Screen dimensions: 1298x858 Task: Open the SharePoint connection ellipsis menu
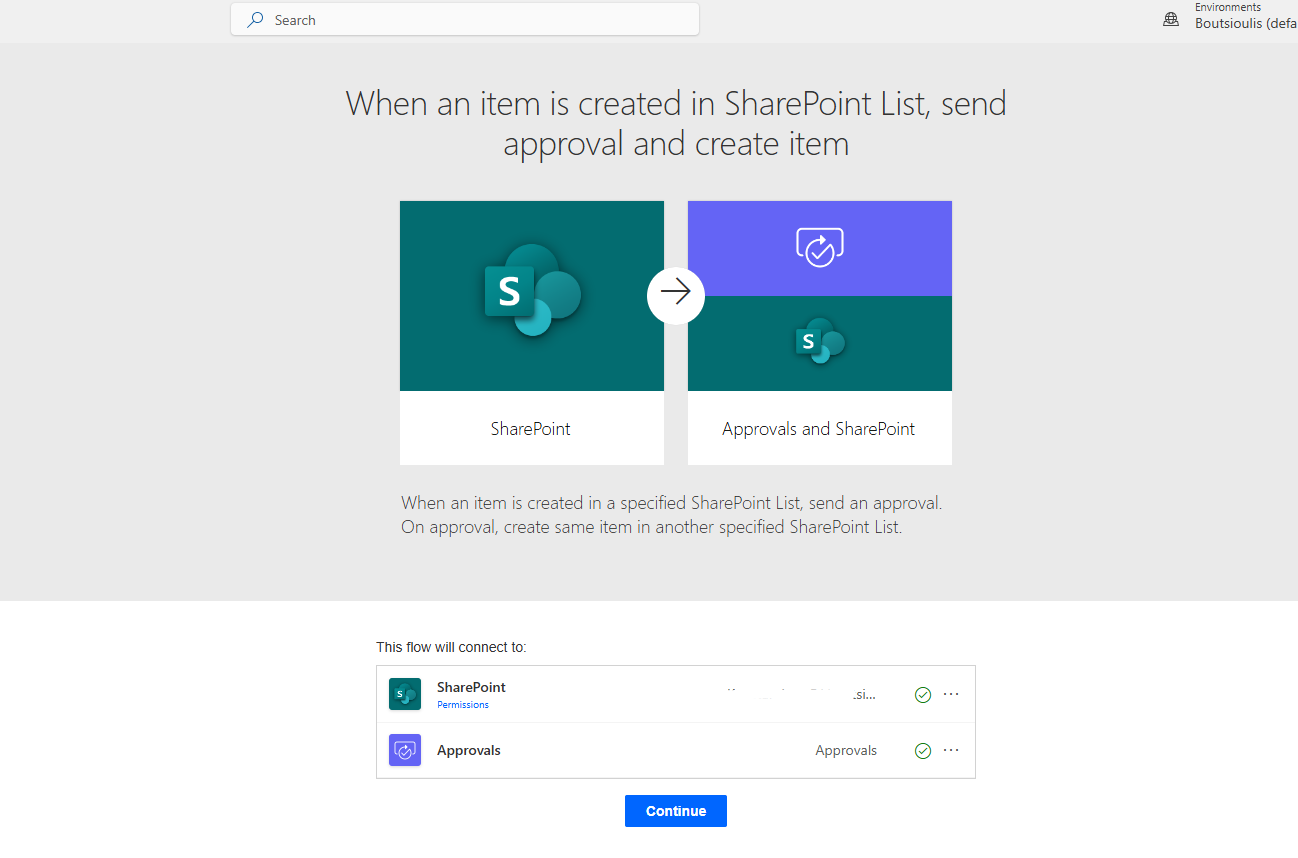(x=951, y=694)
